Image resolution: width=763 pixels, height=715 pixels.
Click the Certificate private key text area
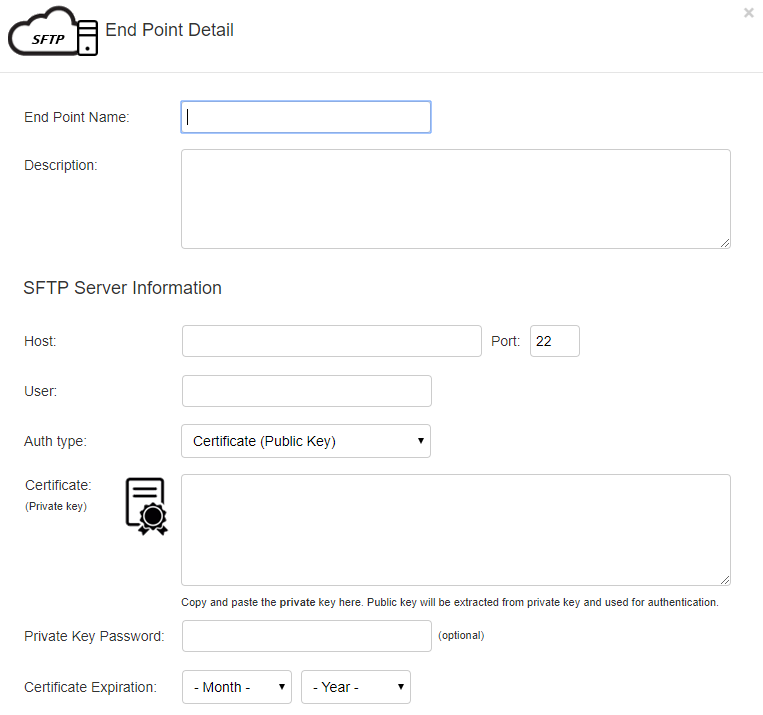(x=455, y=530)
